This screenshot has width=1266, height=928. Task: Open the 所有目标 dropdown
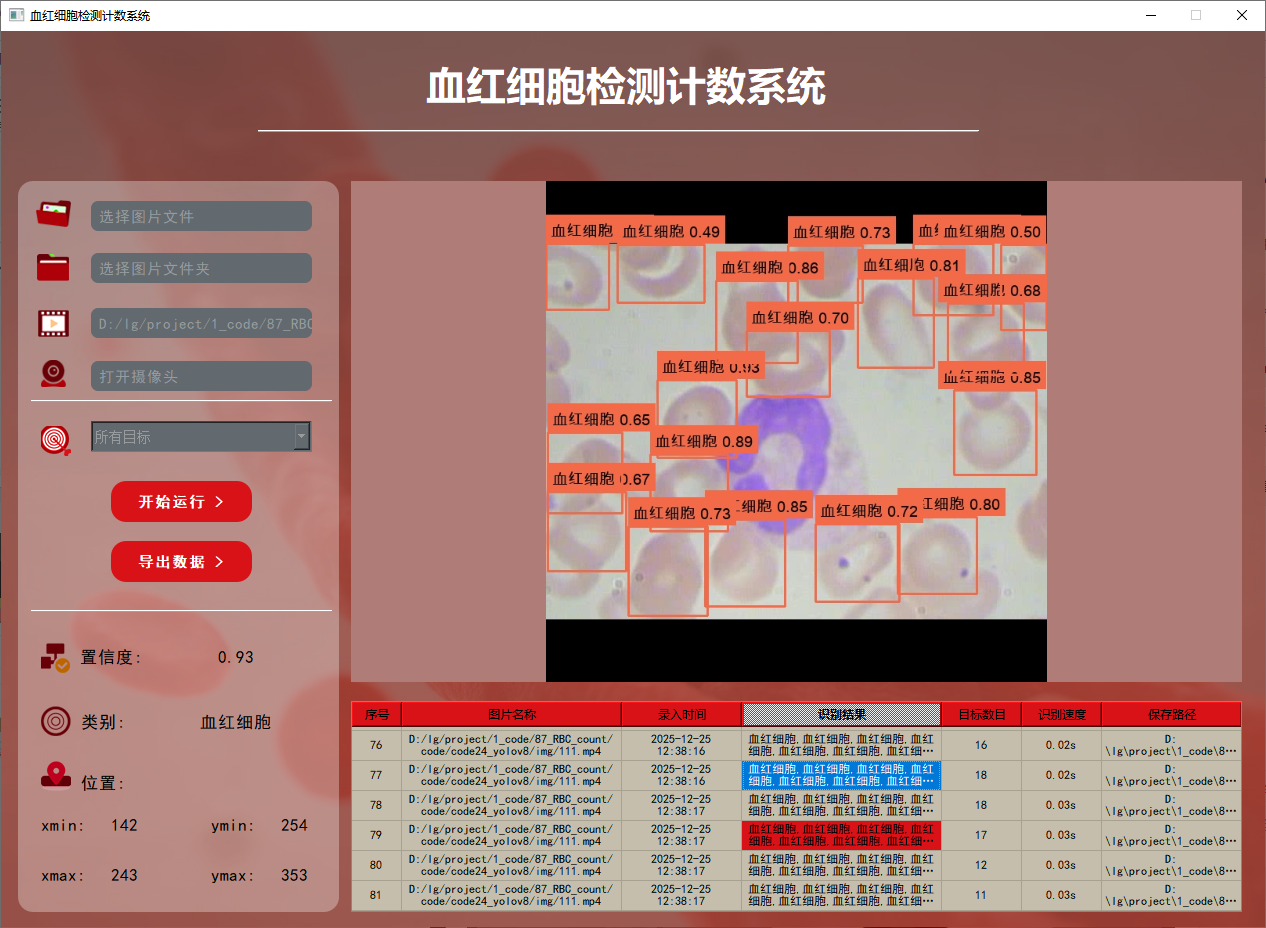(201, 436)
